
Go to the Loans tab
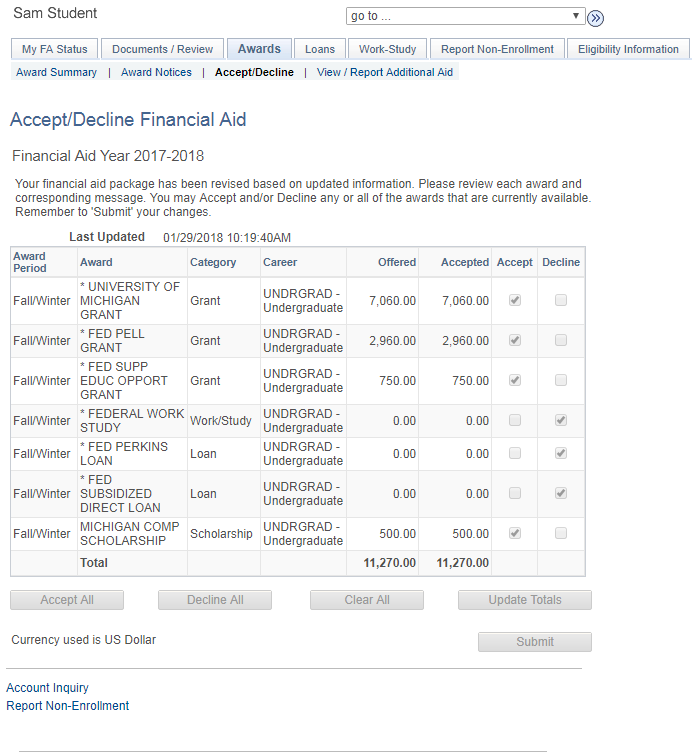(320, 49)
